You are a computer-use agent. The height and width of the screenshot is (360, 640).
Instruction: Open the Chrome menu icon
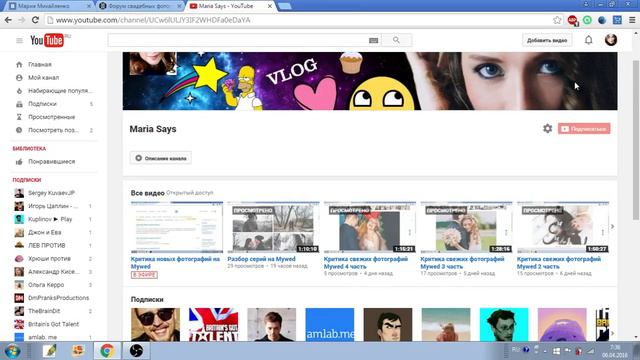click(632, 20)
